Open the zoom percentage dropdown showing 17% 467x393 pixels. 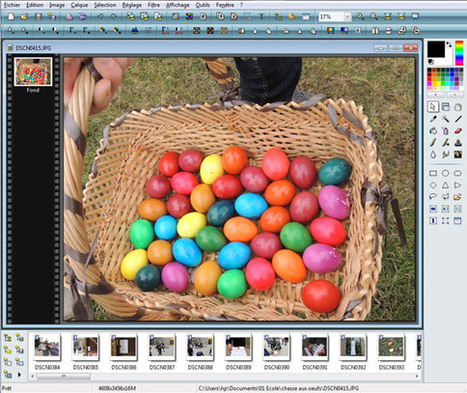[x=348, y=17]
